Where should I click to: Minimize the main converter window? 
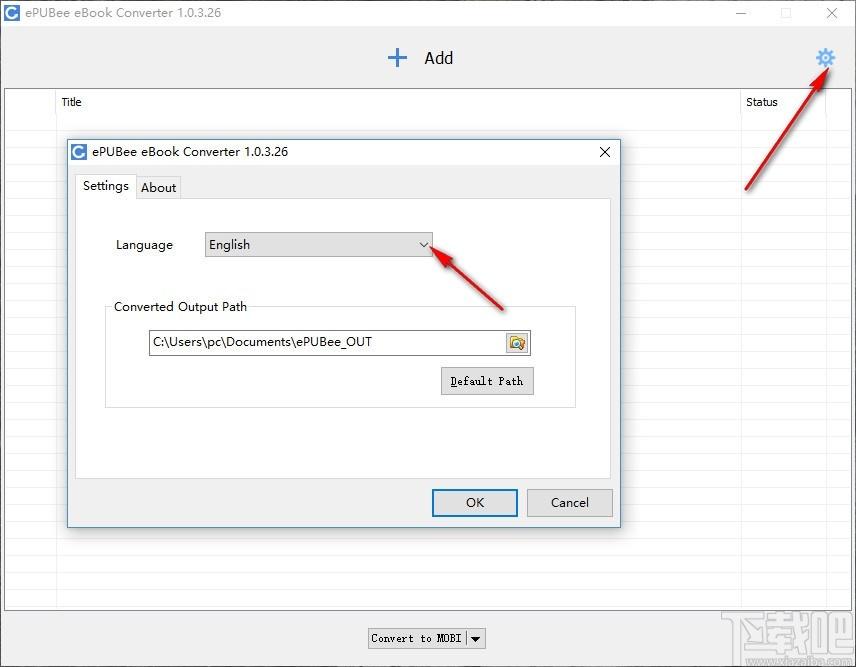click(741, 13)
